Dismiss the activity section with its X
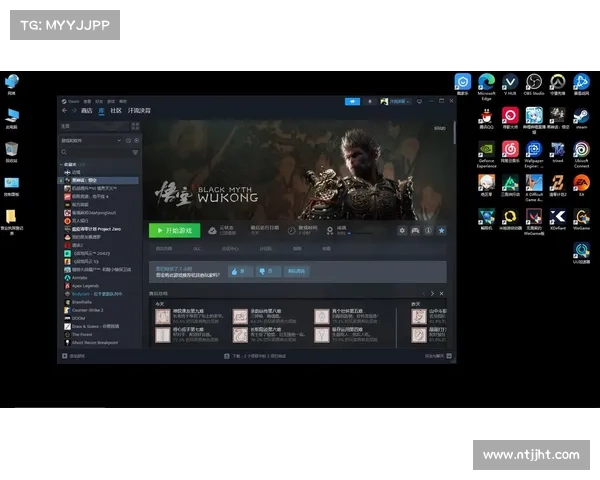600x480 pixels. pos(442,294)
